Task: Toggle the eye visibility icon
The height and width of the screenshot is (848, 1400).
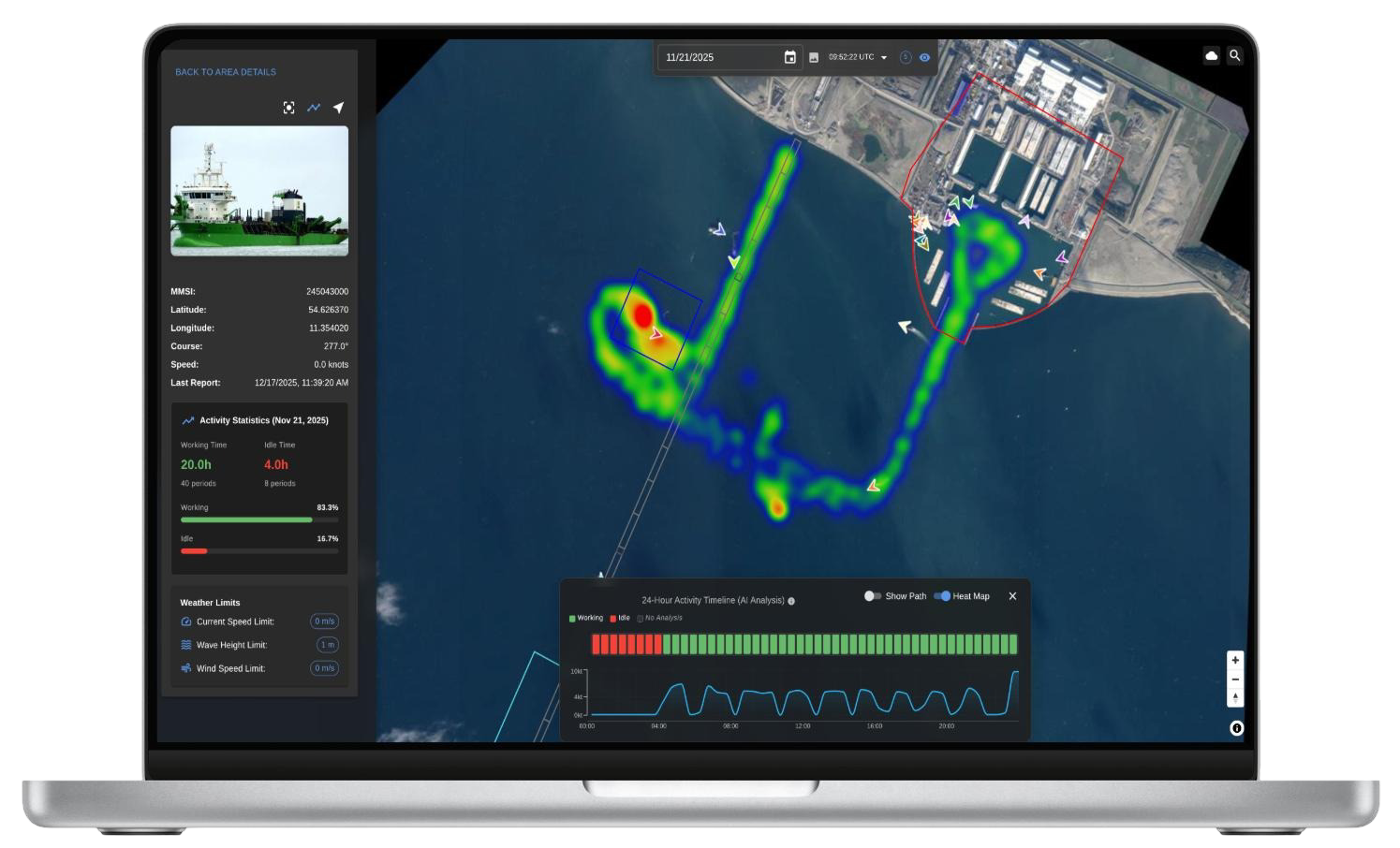Action: tap(925, 58)
